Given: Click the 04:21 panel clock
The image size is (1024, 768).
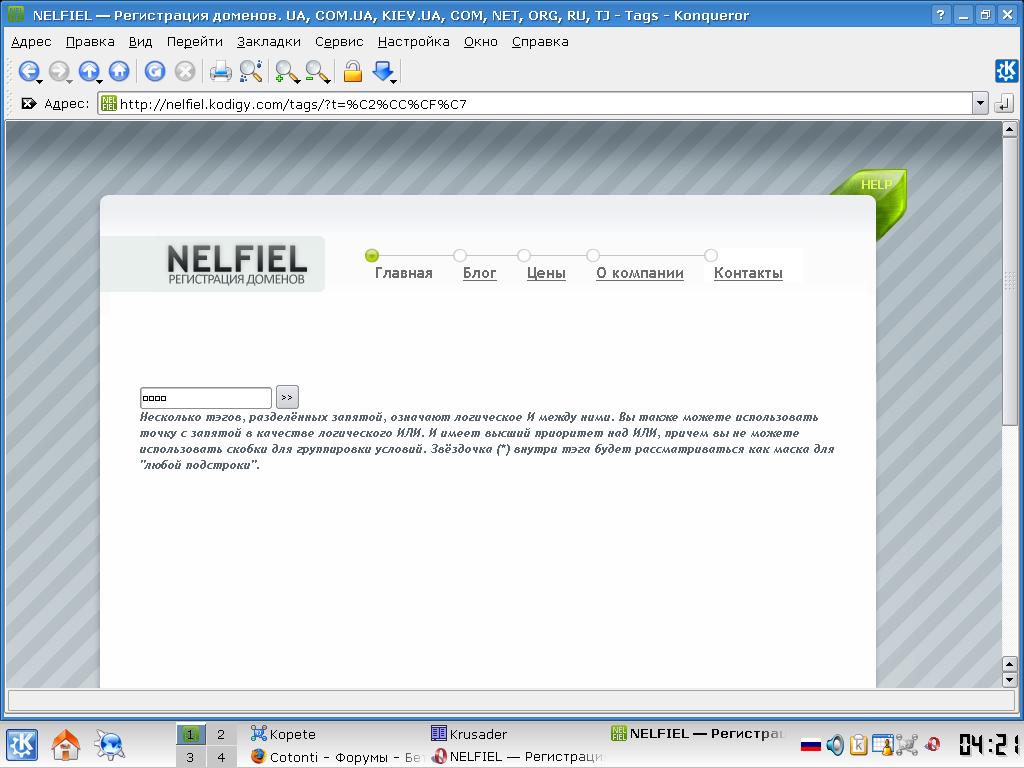Looking at the screenshot, I should [989, 744].
